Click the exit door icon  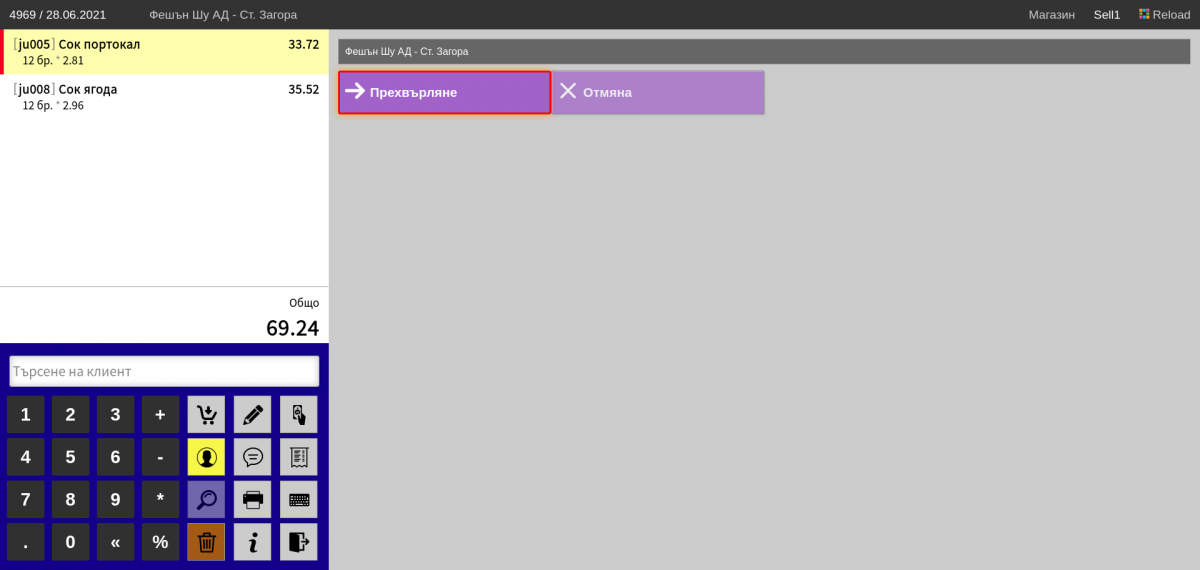pyautogui.click(x=299, y=542)
